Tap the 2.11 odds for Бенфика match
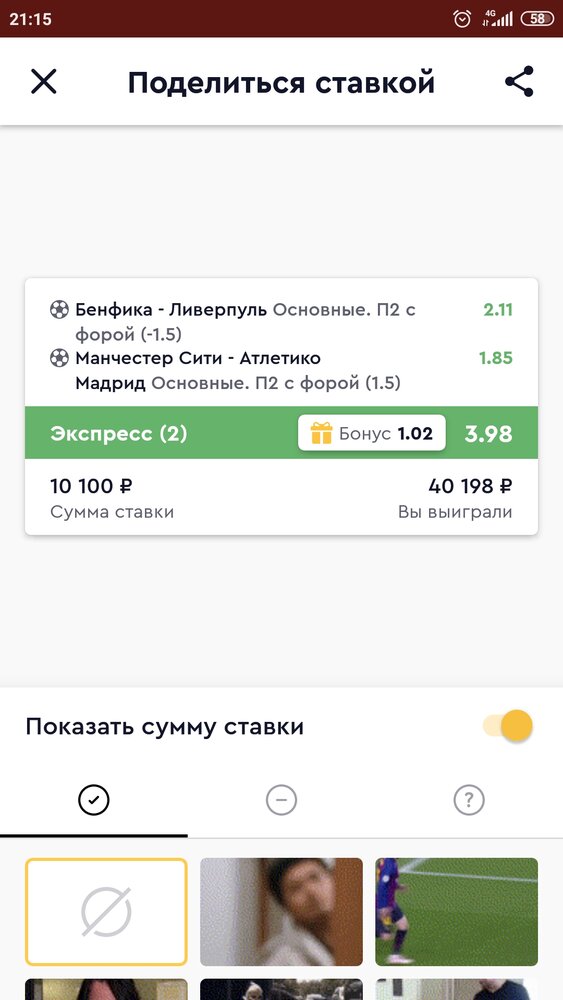 pyautogui.click(x=498, y=310)
